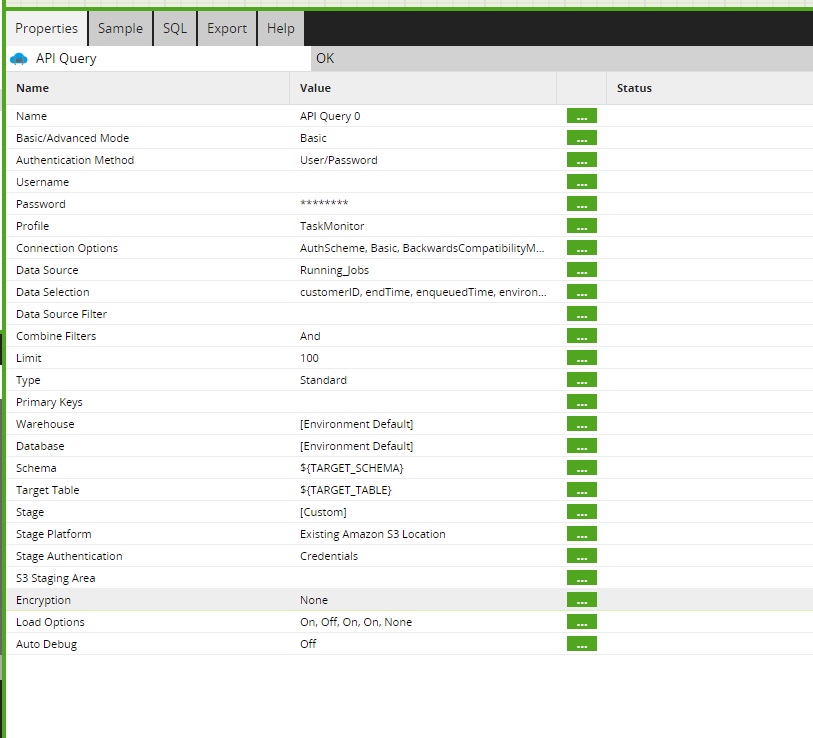Open the Target Table editor button
This screenshot has width=813, height=738.
[x=581, y=489]
